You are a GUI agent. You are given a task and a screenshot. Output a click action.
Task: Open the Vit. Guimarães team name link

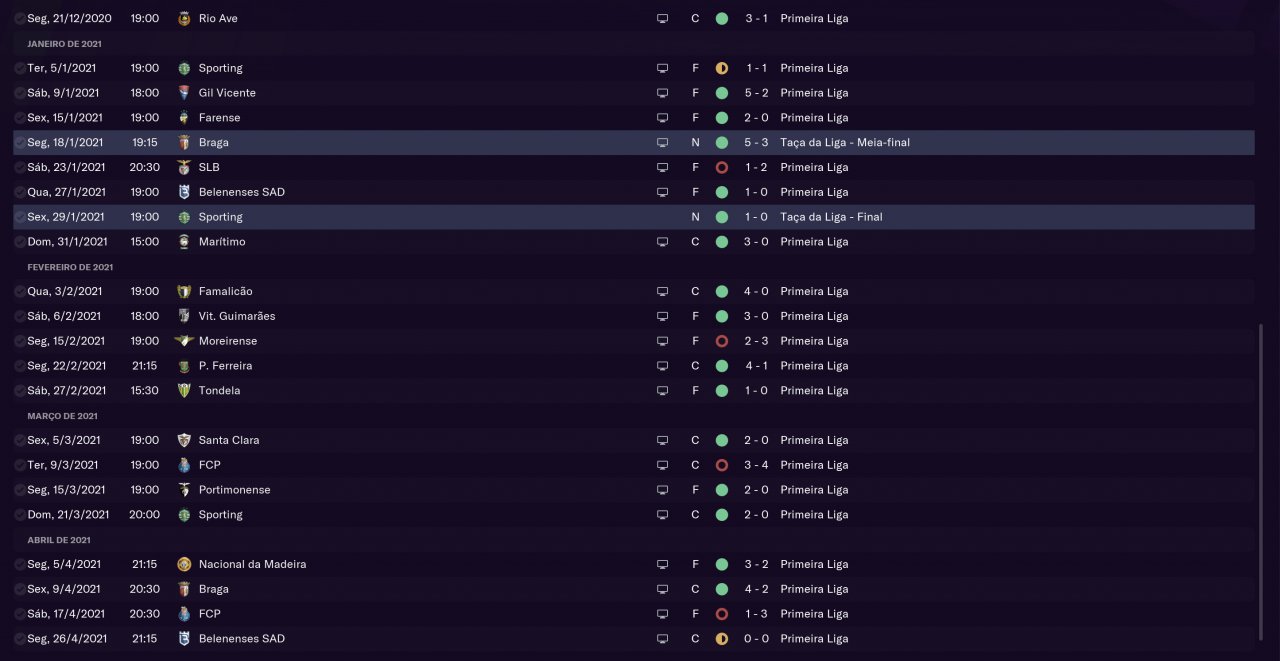(237, 316)
